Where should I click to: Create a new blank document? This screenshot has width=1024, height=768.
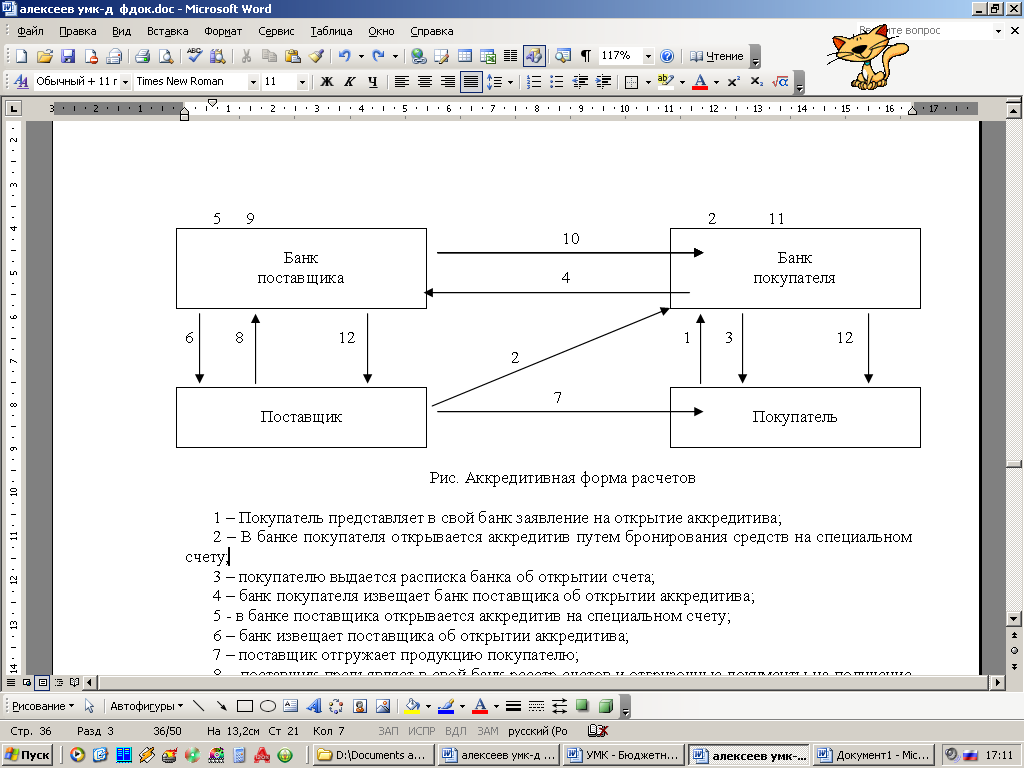tap(21, 56)
